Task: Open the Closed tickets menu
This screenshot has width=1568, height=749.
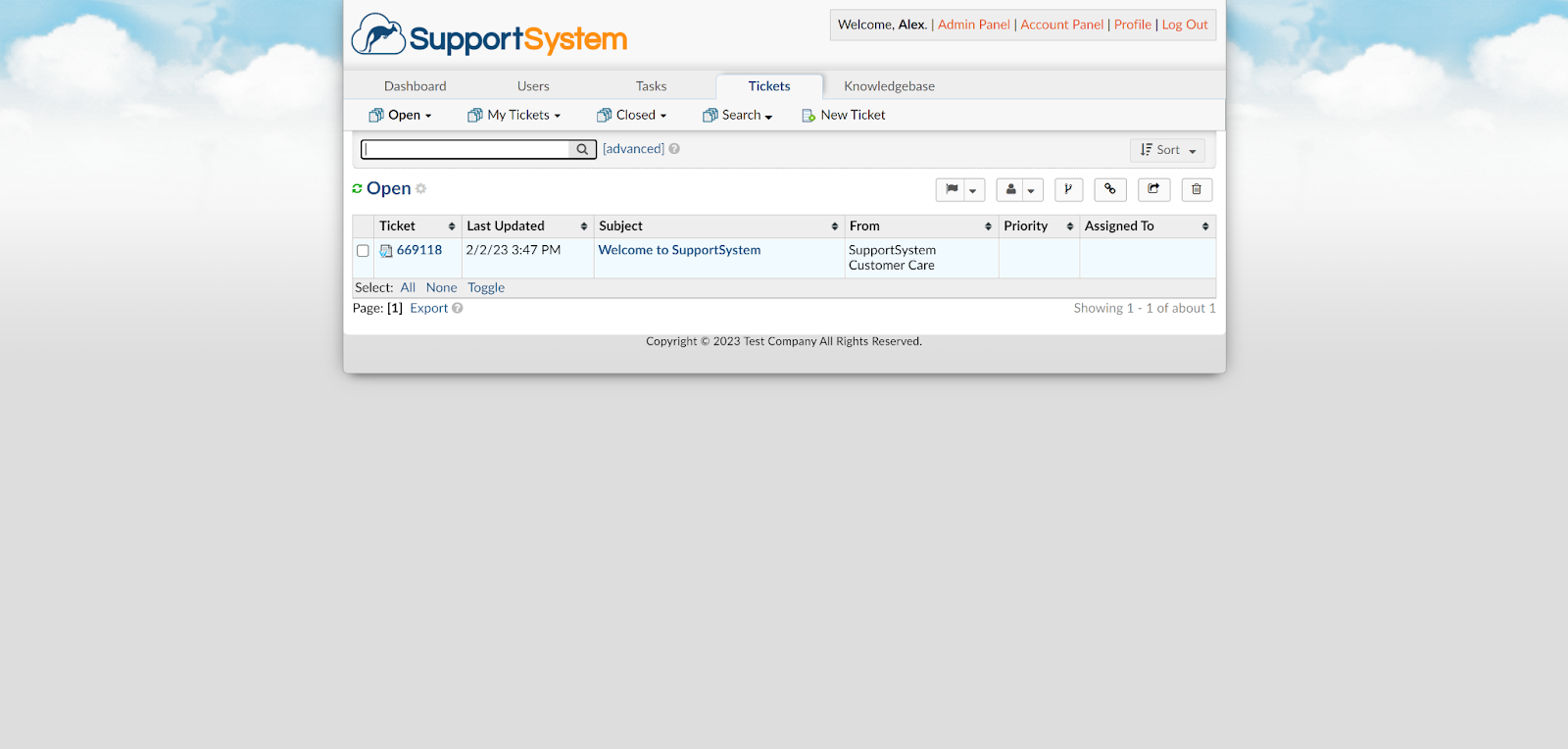Action: pyautogui.click(x=632, y=115)
